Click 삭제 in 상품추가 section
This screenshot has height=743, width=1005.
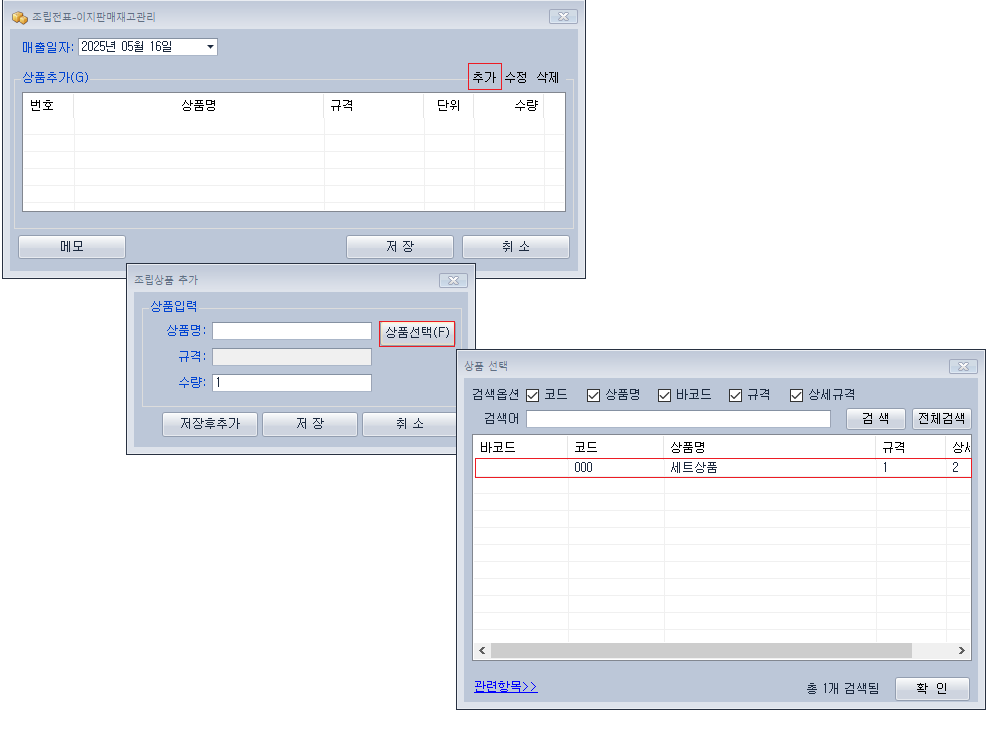pyautogui.click(x=548, y=78)
